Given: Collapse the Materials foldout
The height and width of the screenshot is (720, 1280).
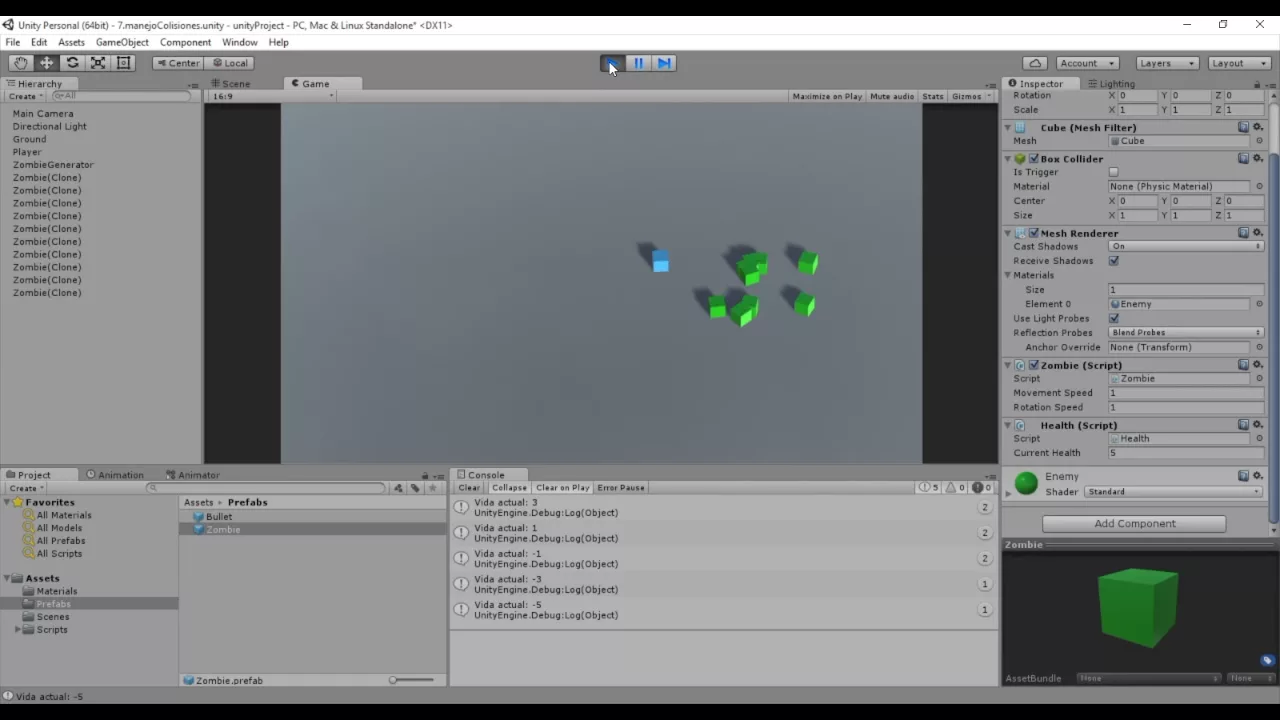Looking at the screenshot, I should click(x=1008, y=275).
